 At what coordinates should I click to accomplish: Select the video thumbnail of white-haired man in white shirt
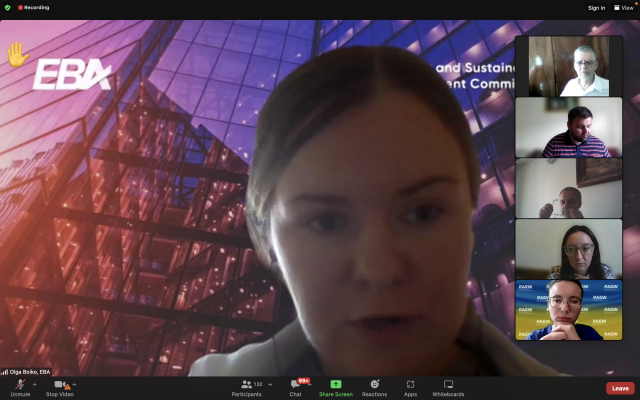tap(569, 66)
